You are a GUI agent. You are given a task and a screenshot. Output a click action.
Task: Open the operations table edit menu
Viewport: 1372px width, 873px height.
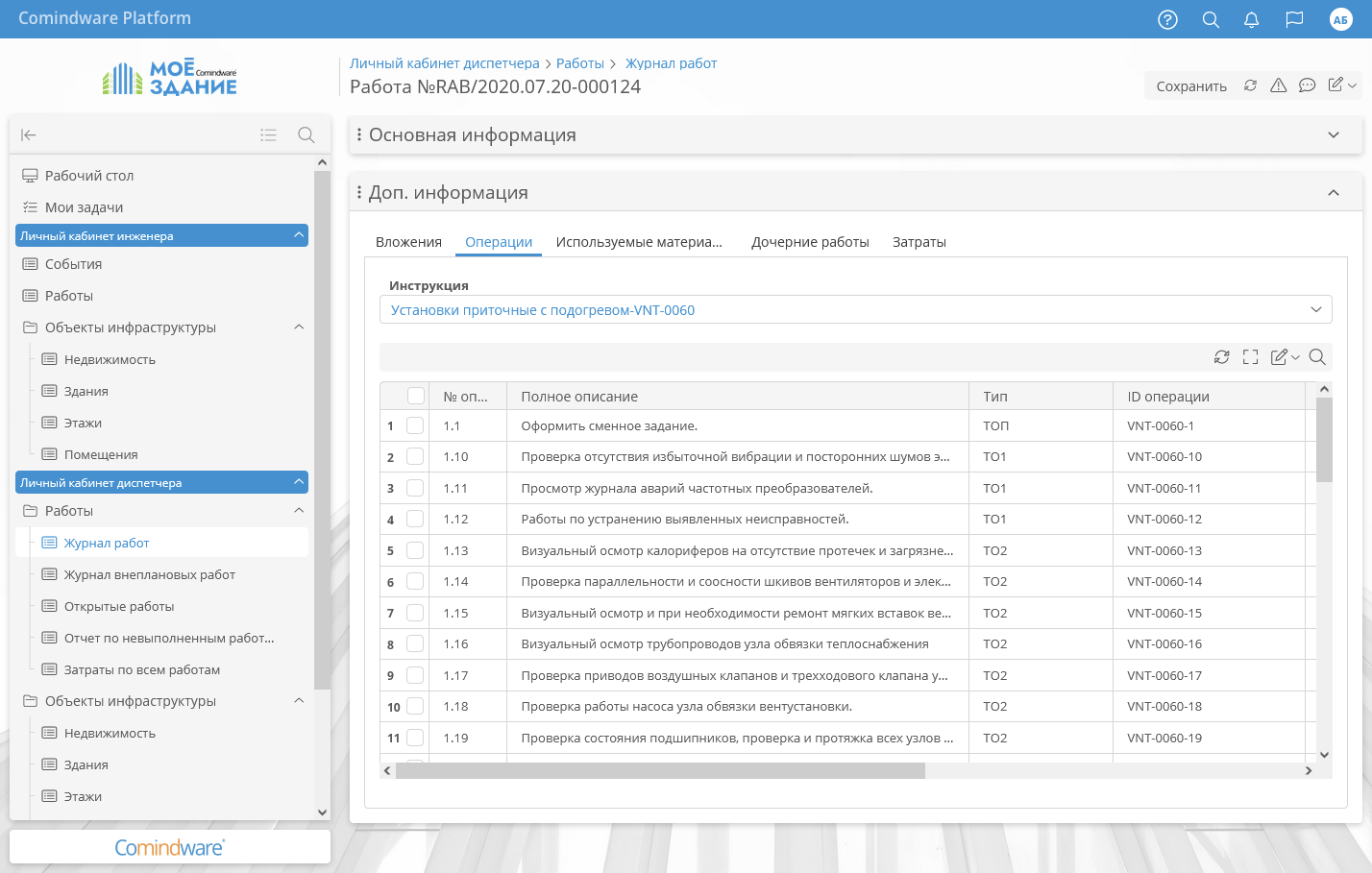(1285, 357)
